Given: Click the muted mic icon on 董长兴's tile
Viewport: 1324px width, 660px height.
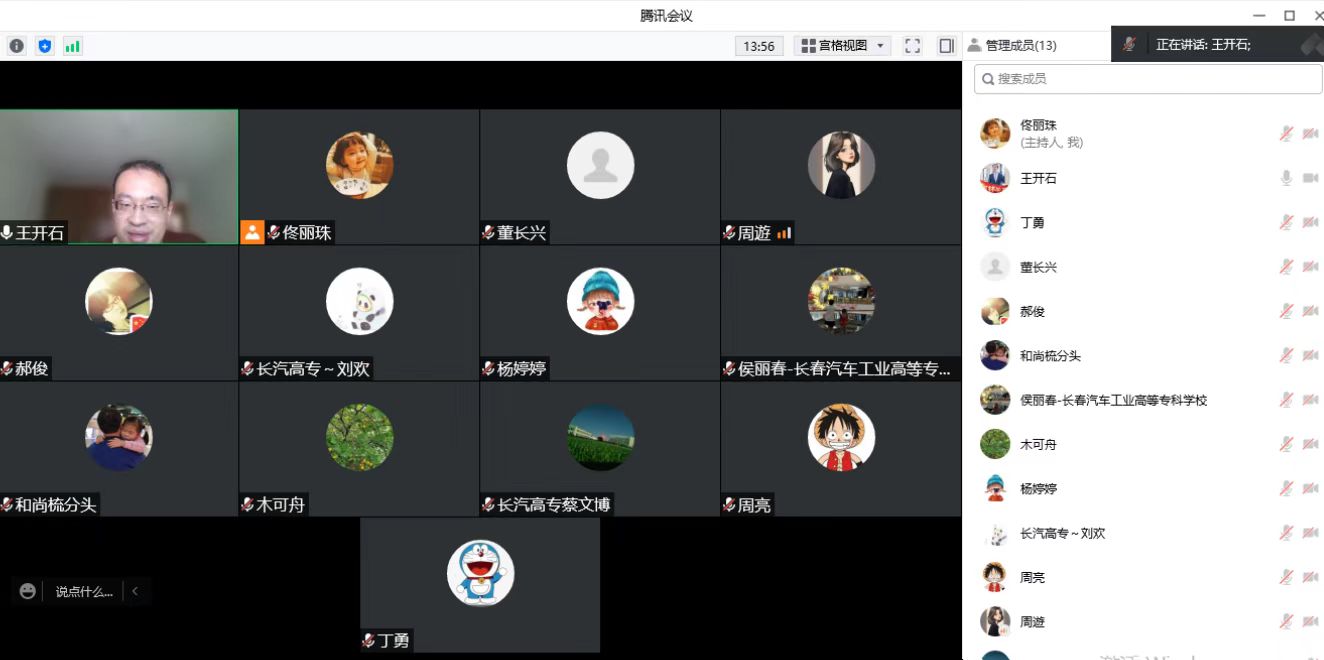Looking at the screenshot, I should 489,233.
